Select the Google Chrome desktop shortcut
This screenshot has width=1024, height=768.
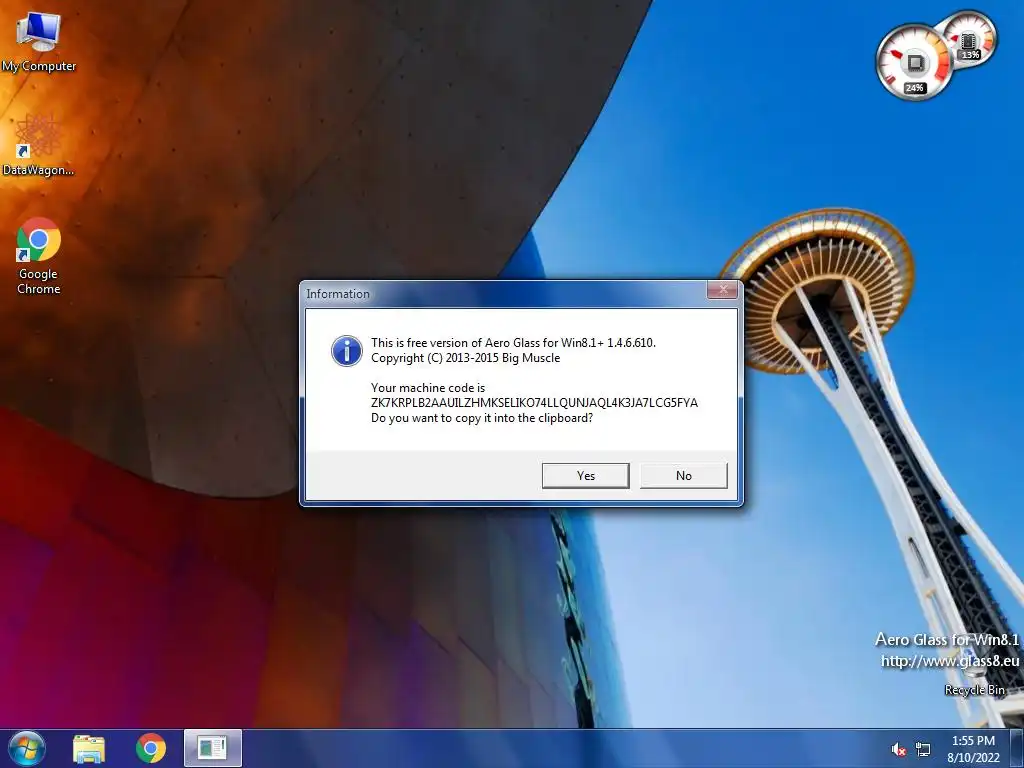click(39, 256)
